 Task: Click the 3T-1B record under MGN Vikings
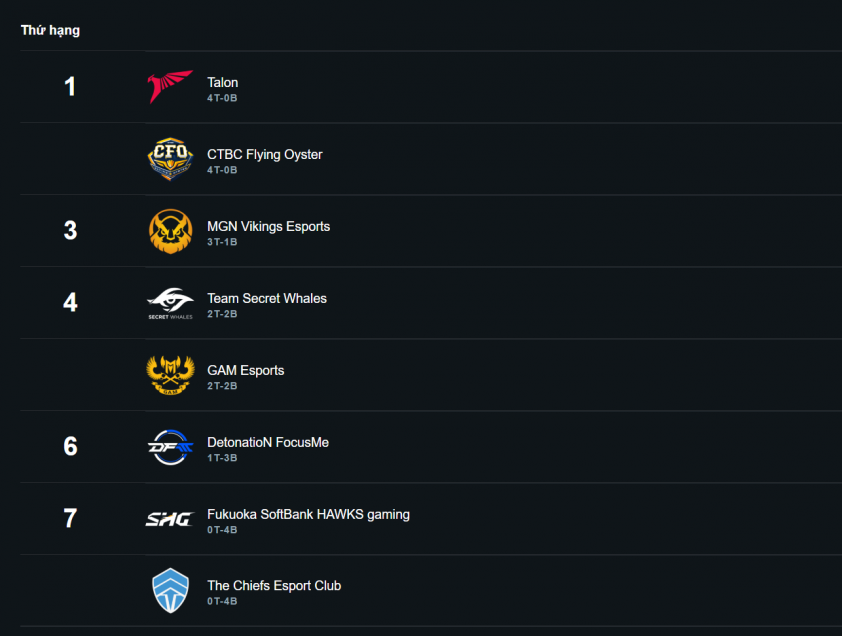222,242
